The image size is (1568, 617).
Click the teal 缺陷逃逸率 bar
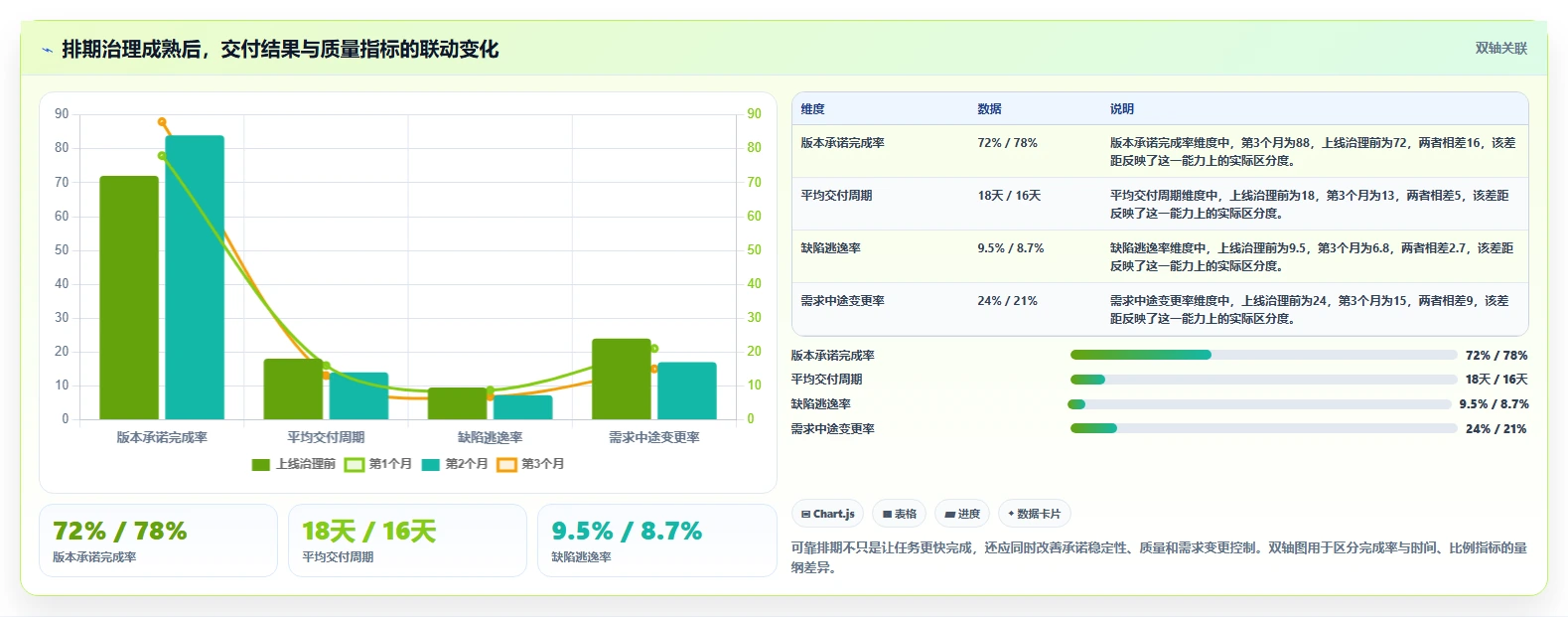[x=522, y=407]
